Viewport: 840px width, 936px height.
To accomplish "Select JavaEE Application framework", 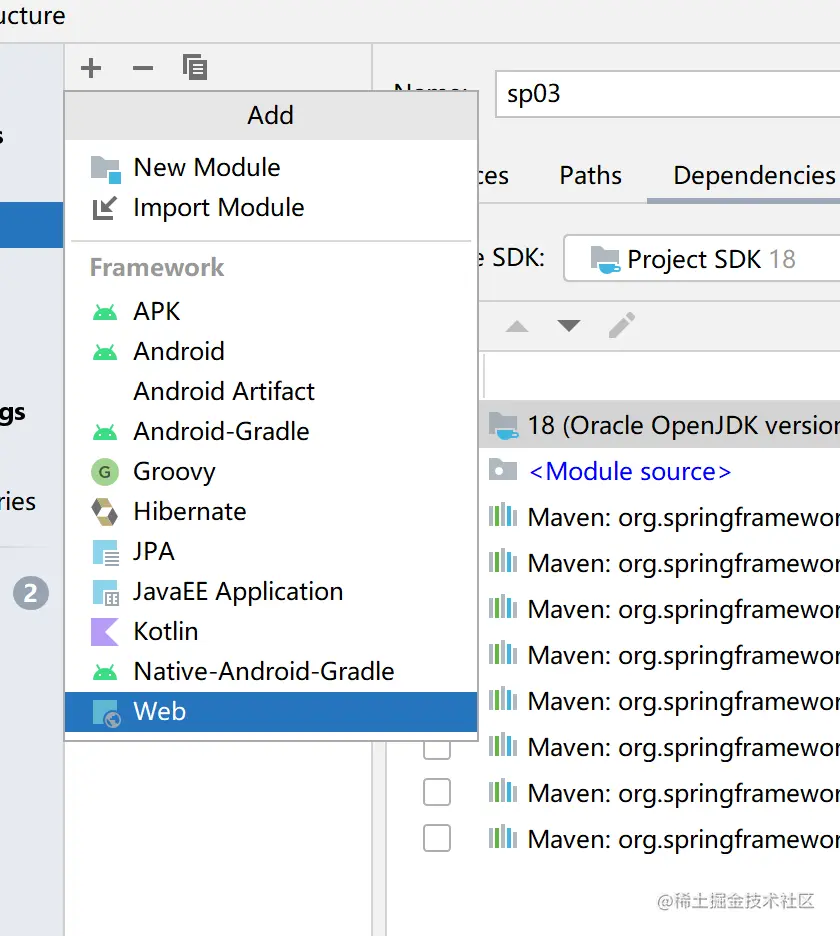I will pos(271,592).
